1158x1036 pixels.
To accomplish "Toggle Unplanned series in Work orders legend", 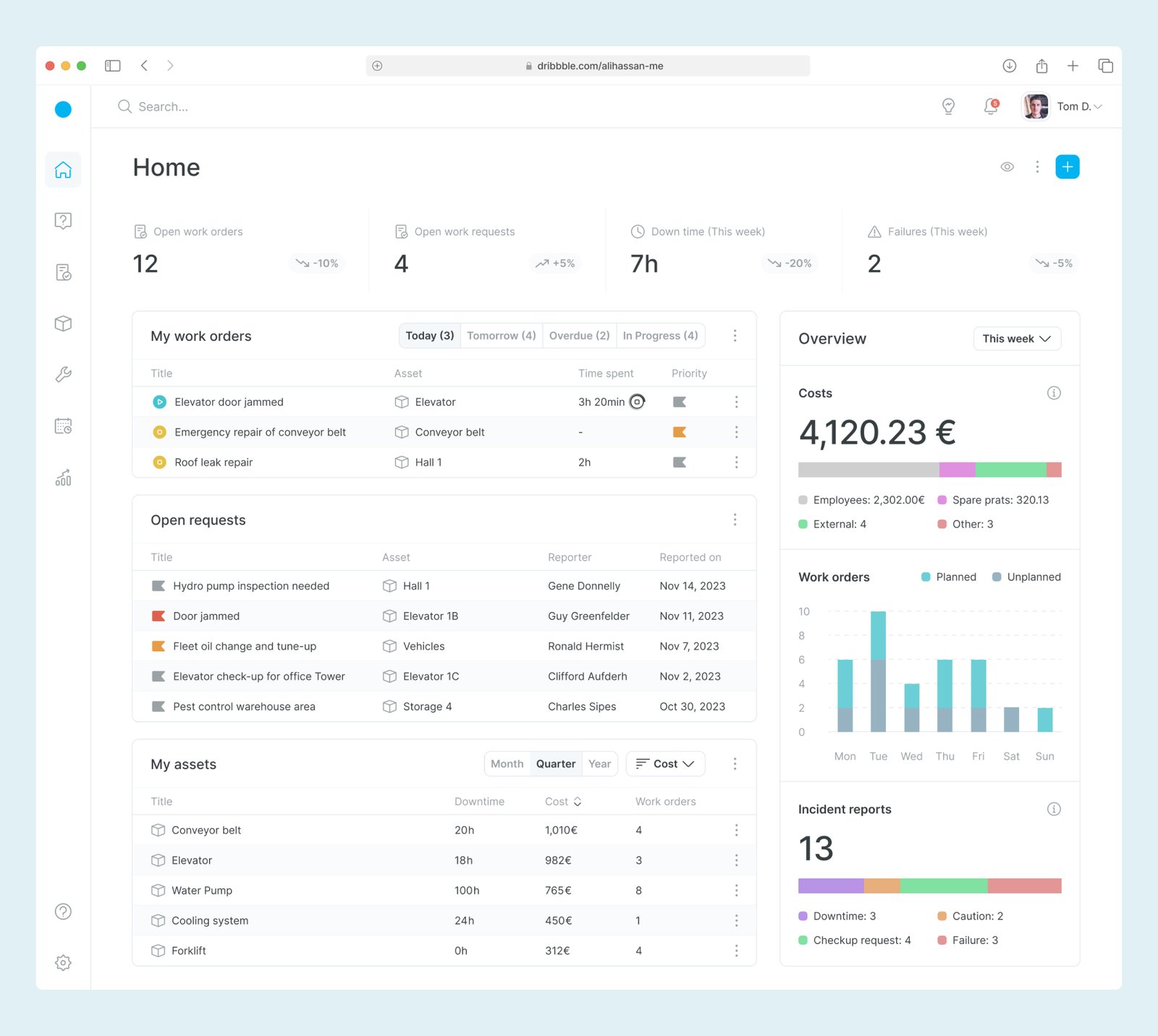I will click(x=1026, y=577).
